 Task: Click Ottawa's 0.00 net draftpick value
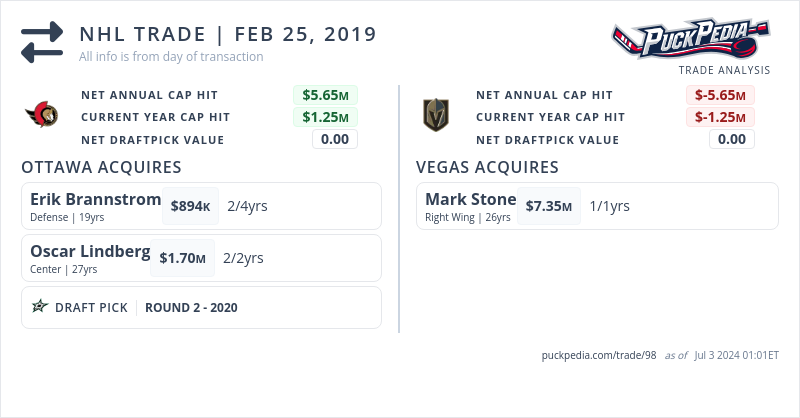point(334,139)
